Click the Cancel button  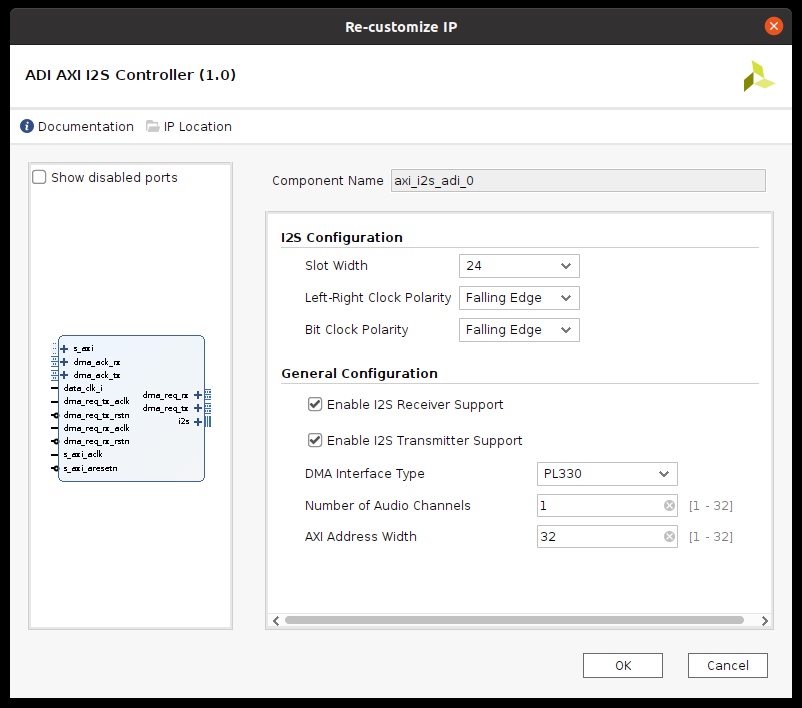[x=728, y=666]
